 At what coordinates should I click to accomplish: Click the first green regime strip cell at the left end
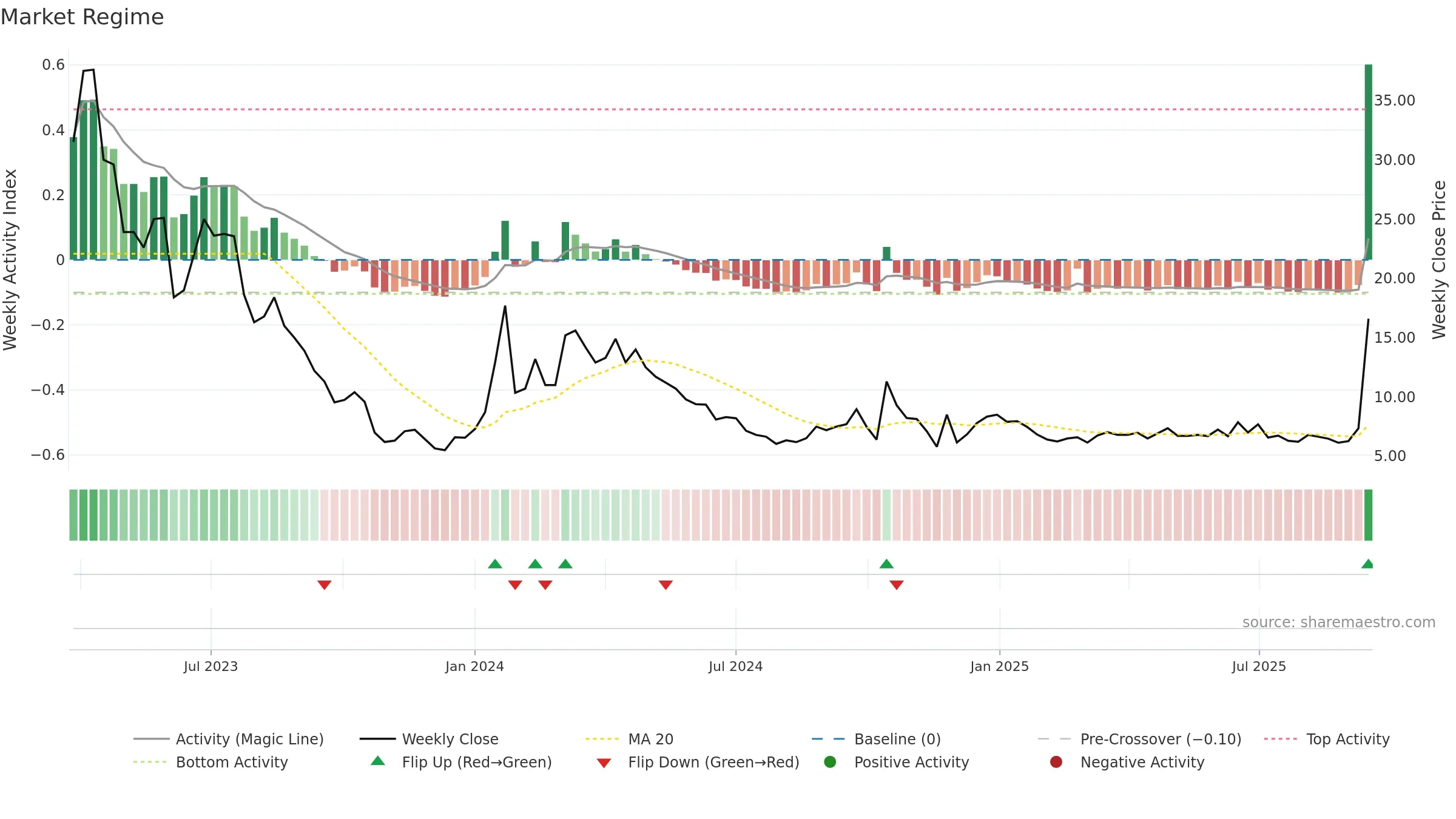click(x=73, y=515)
